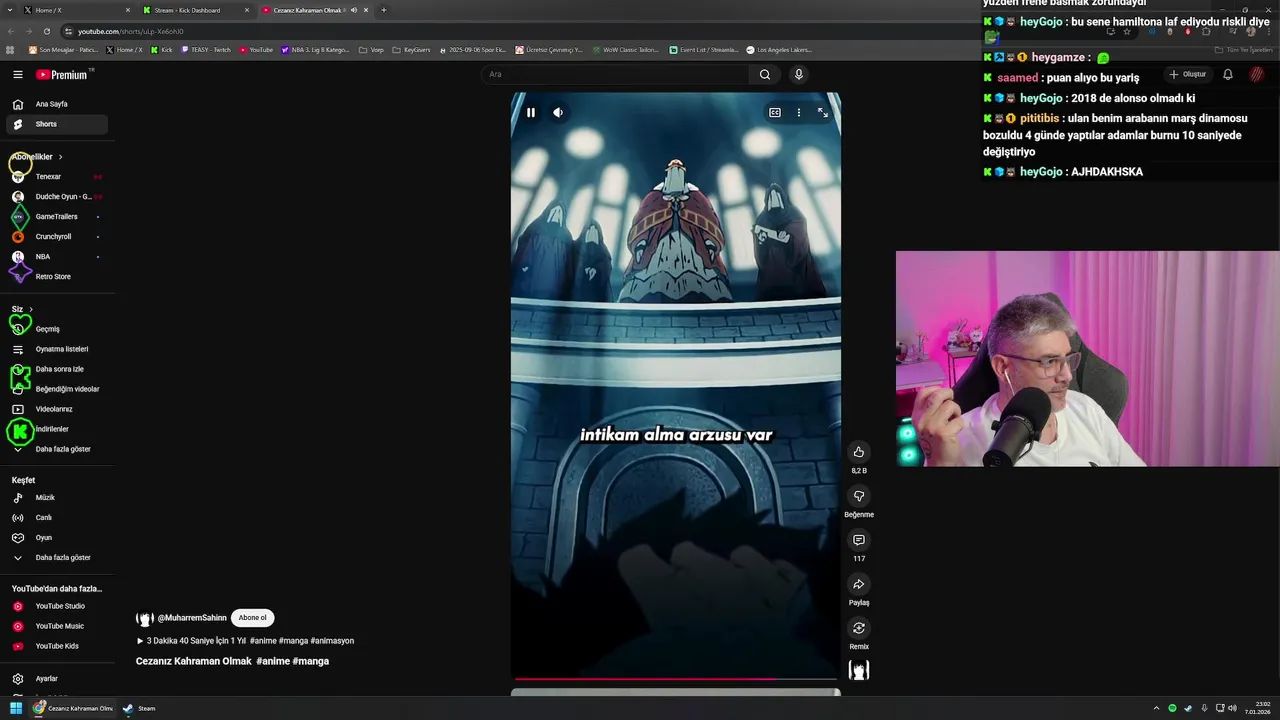1280x720 pixels.
Task: Expand the Siz section chevron
Action: [x=31, y=310]
